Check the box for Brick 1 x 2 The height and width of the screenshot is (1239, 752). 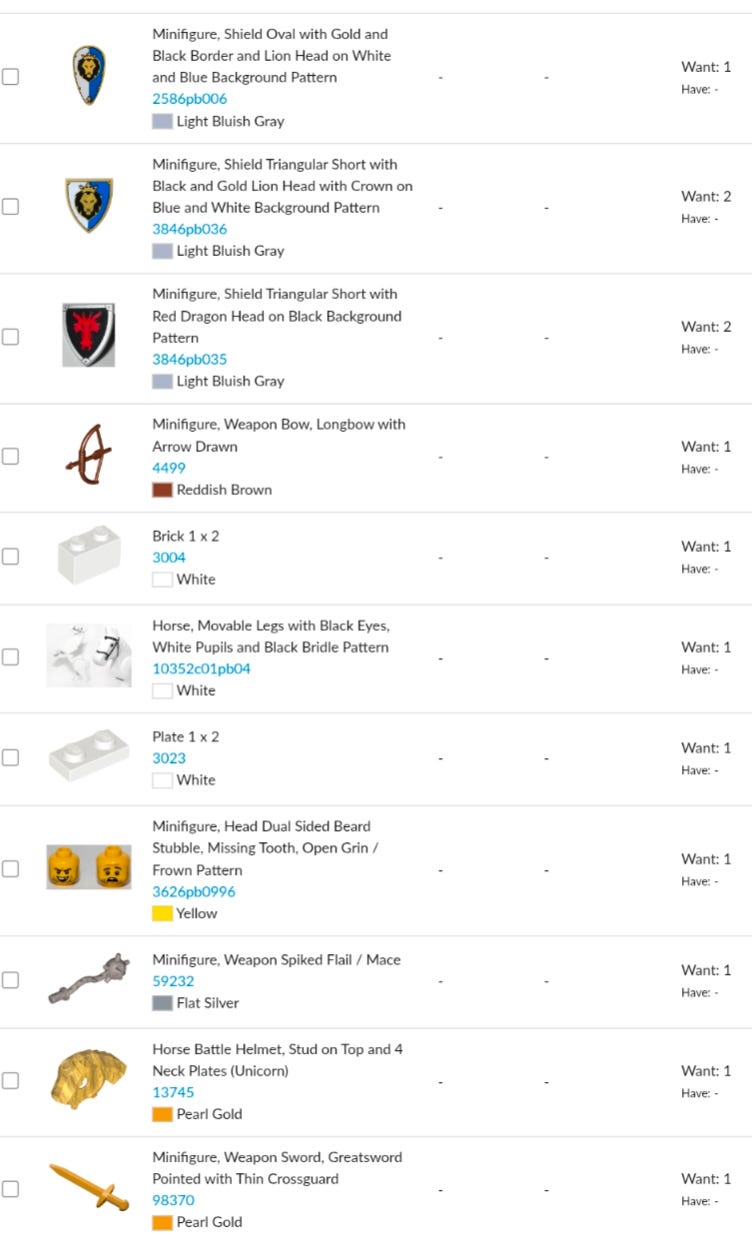(x=10, y=556)
